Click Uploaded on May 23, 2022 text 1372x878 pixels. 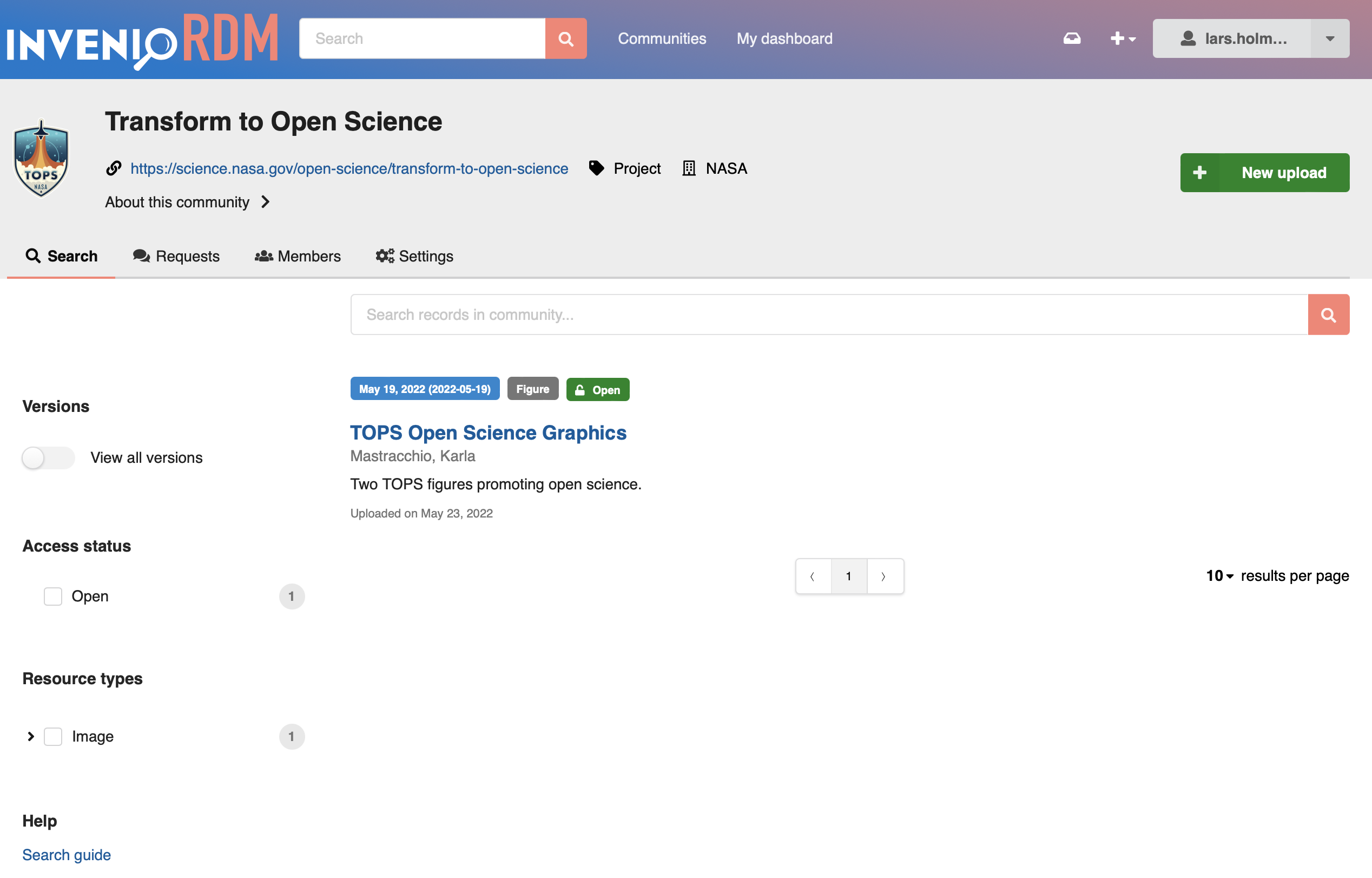pos(421,513)
